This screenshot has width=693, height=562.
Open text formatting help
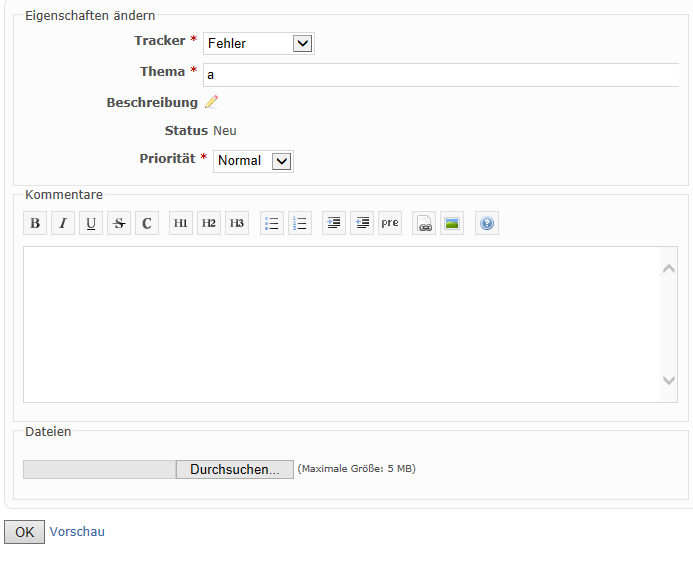pyautogui.click(x=487, y=223)
